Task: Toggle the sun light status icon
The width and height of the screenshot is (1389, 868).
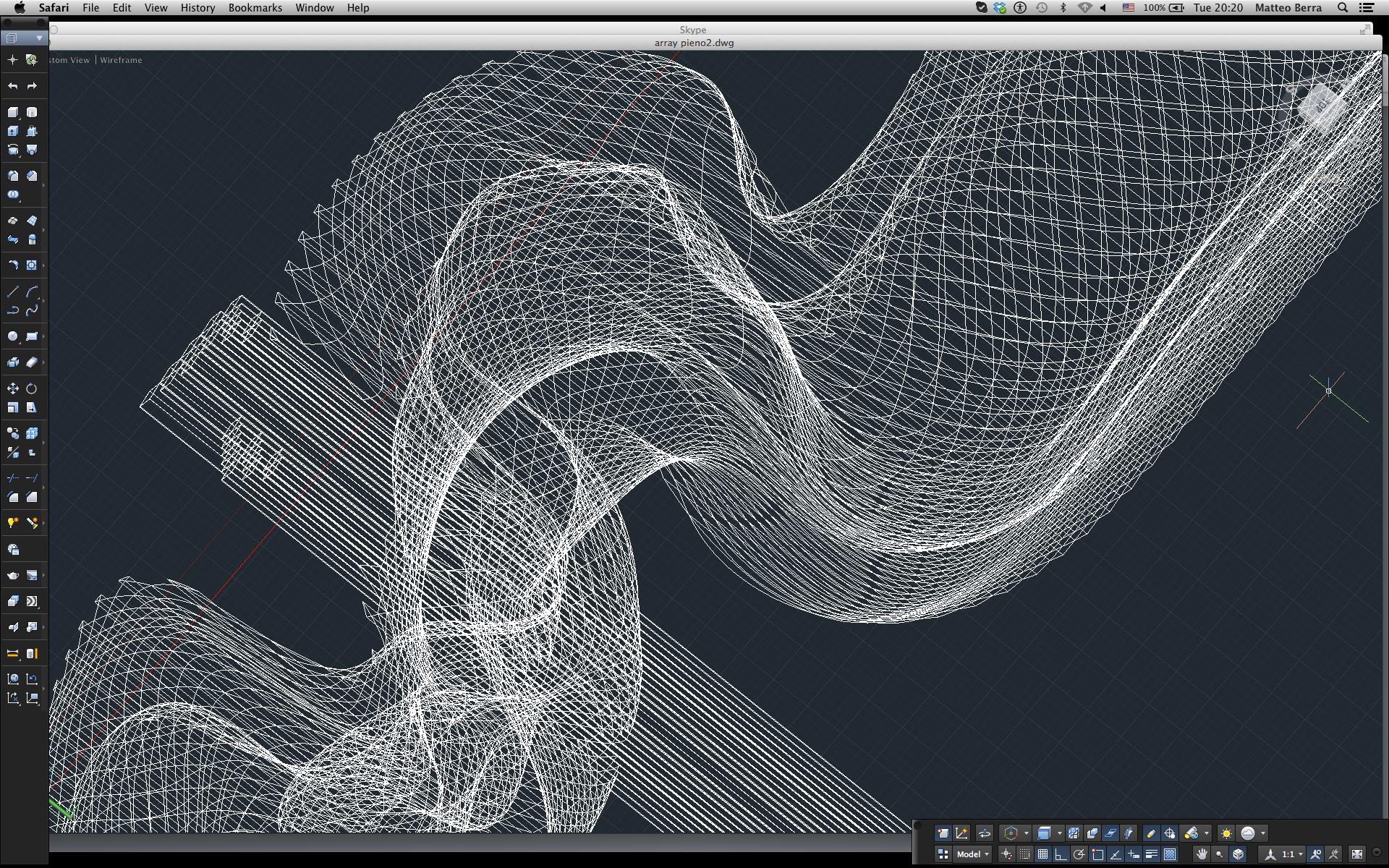Action: (1226, 833)
